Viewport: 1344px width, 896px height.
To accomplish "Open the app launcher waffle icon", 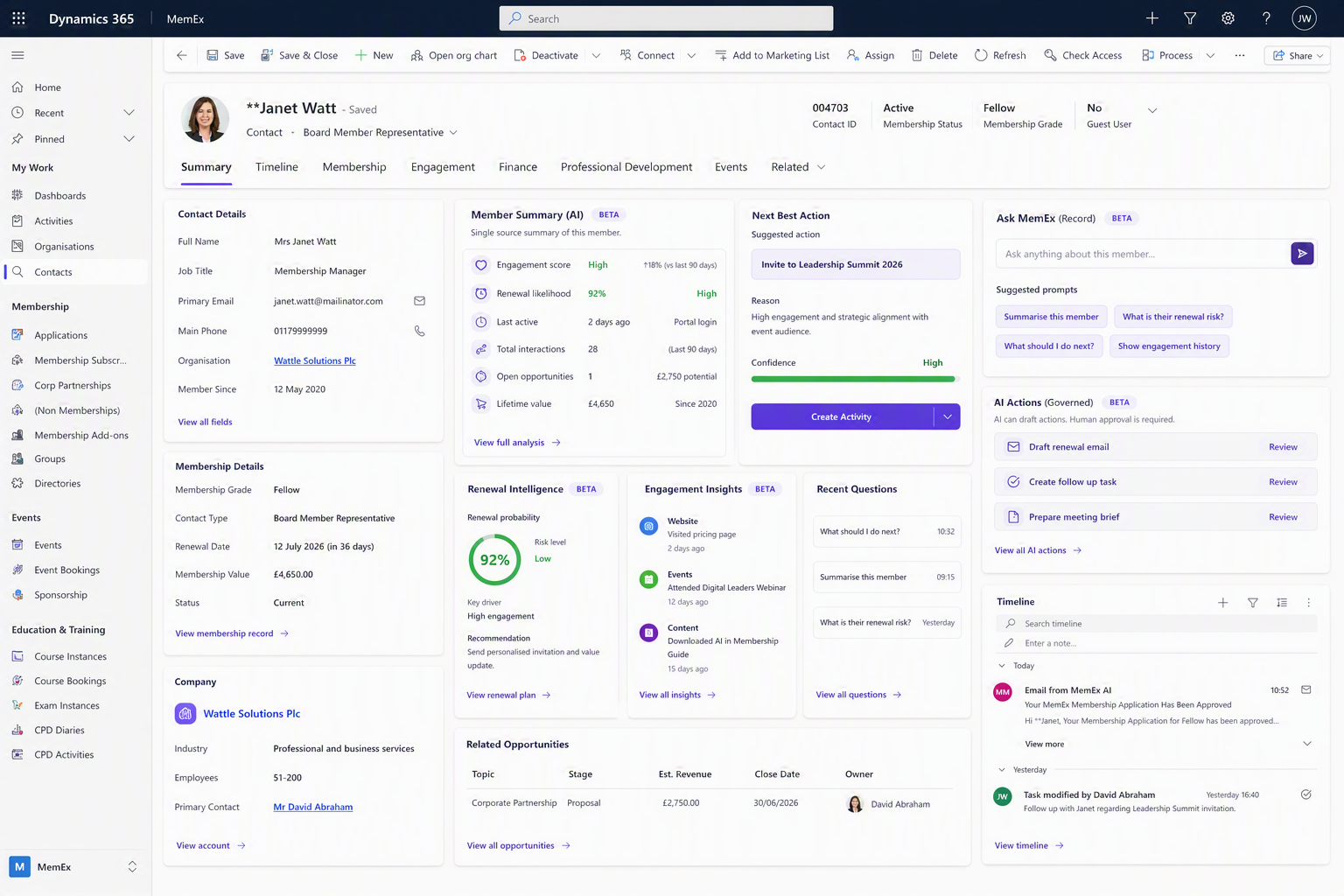I will [18, 18].
